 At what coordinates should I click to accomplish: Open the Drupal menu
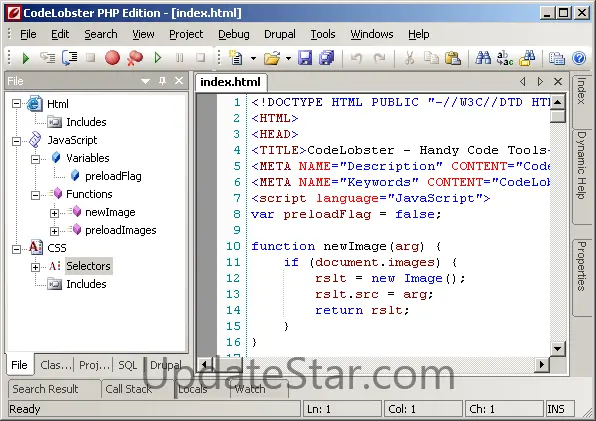pos(280,34)
